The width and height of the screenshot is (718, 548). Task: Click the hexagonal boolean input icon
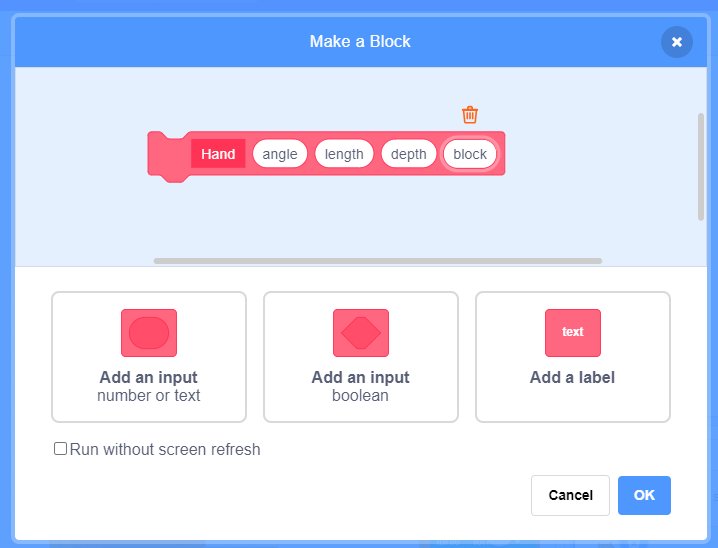[361, 332]
